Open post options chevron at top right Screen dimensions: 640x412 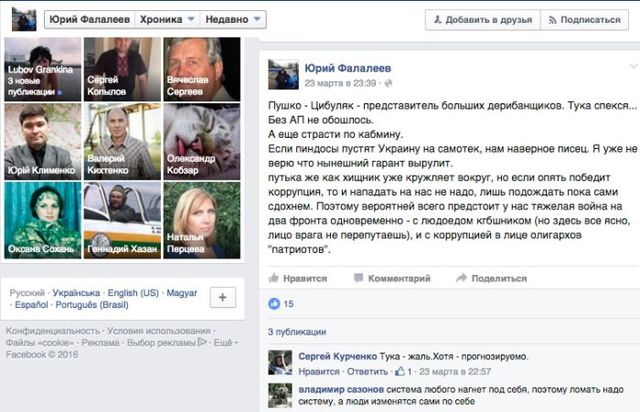pyautogui.click(x=633, y=66)
